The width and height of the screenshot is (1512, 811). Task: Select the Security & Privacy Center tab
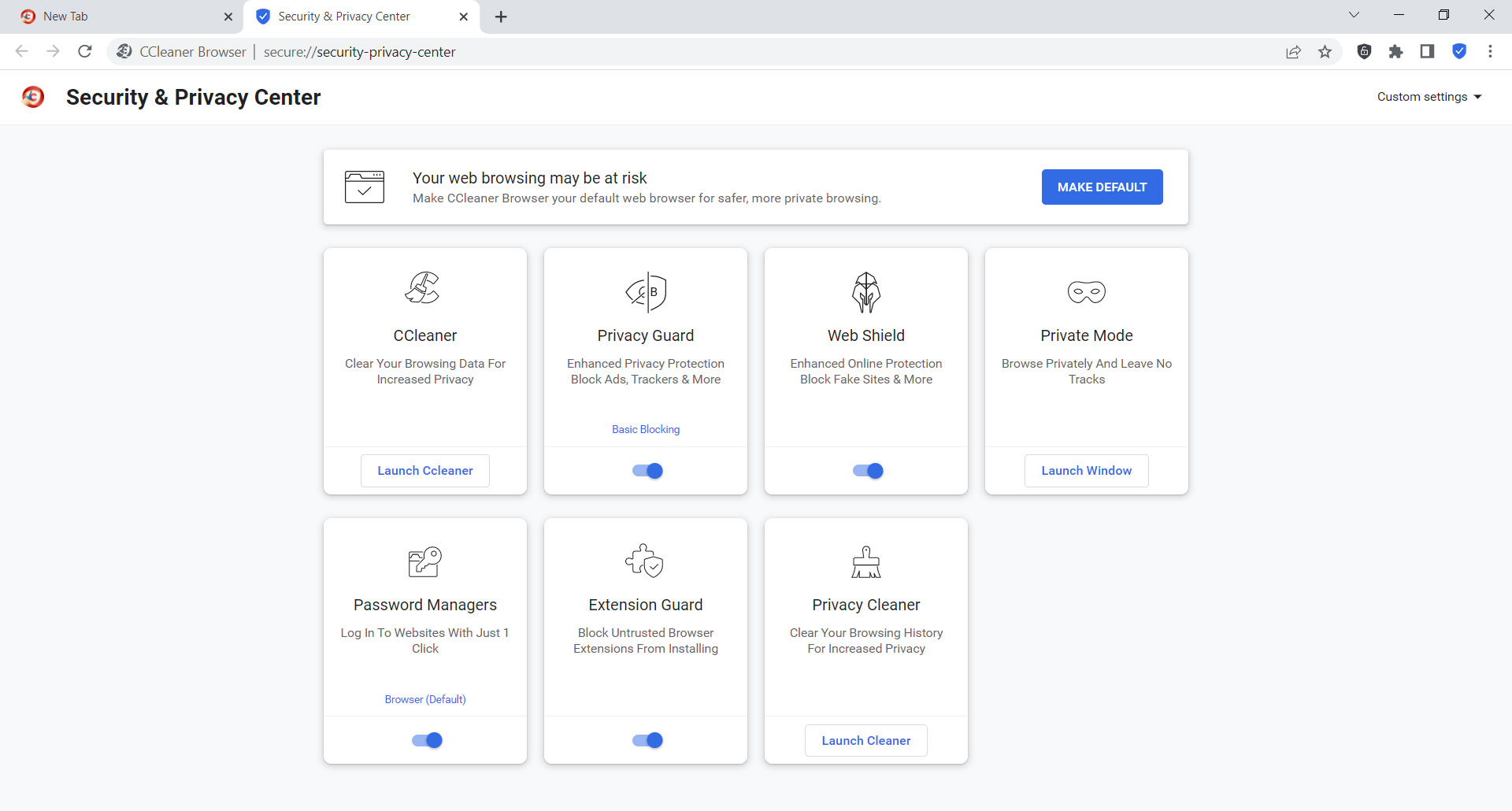361,17
